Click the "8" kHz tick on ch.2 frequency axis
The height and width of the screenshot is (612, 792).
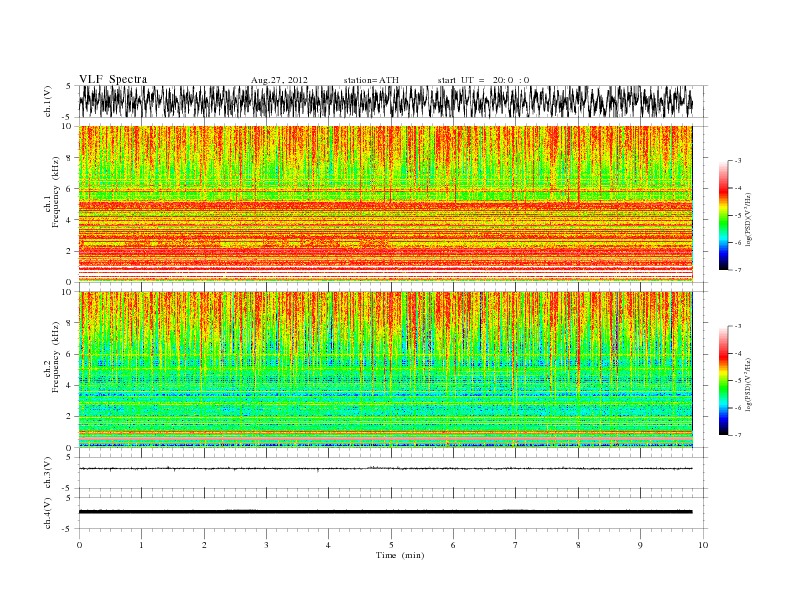pos(69,323)
